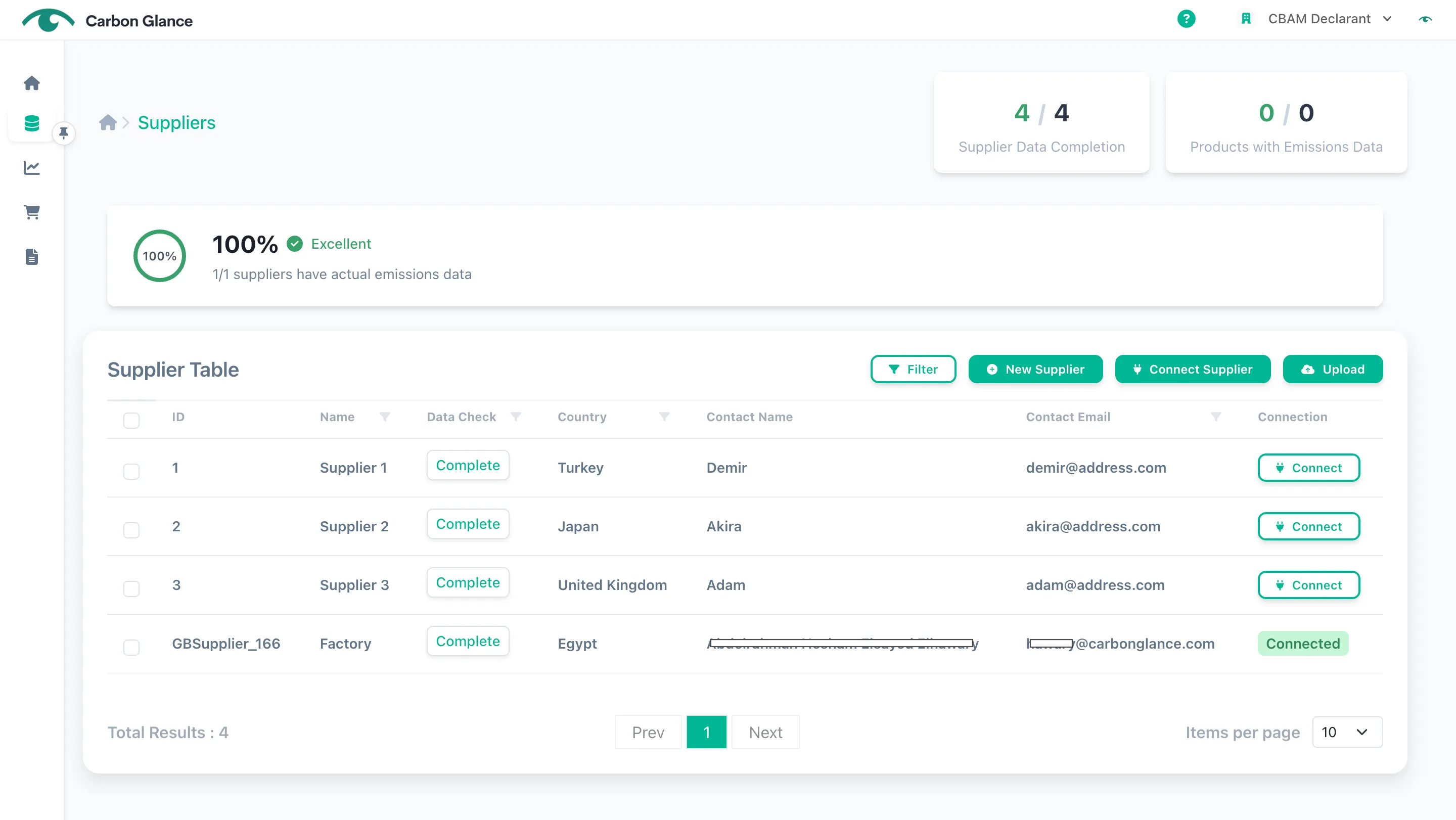Screen dimensions: 1456x820
Task: Toggle the select-all checkbox in table header
Action: coord(131,420)
